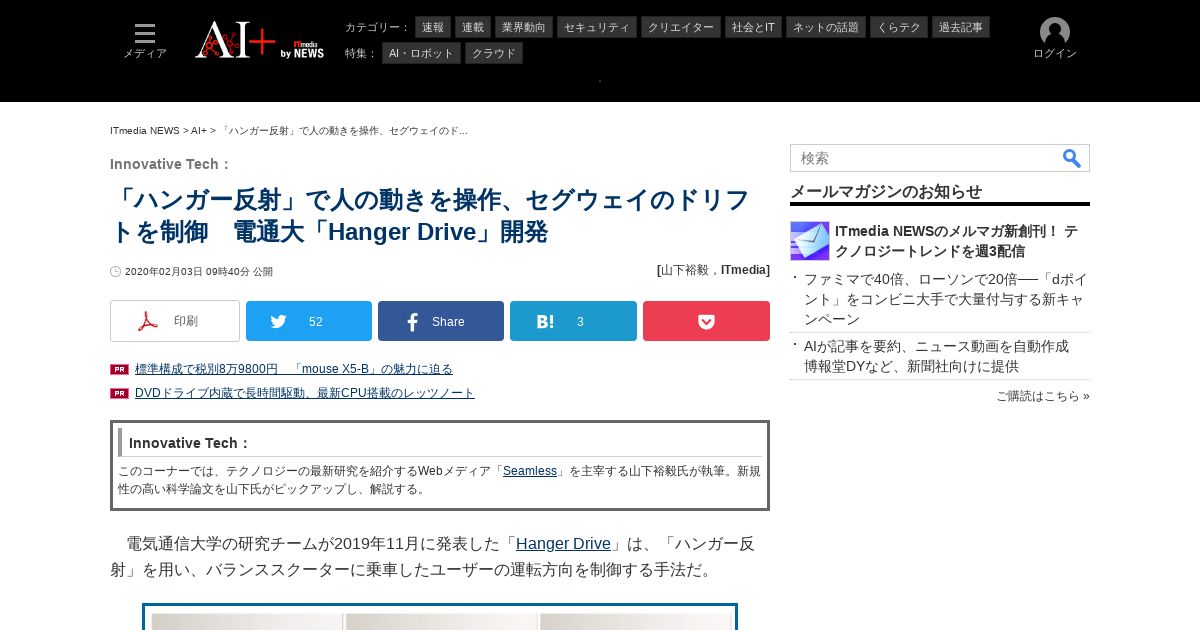Click the Innovative Tech: series label above headline
1200x630 pixels.
(x=171, y=164)
